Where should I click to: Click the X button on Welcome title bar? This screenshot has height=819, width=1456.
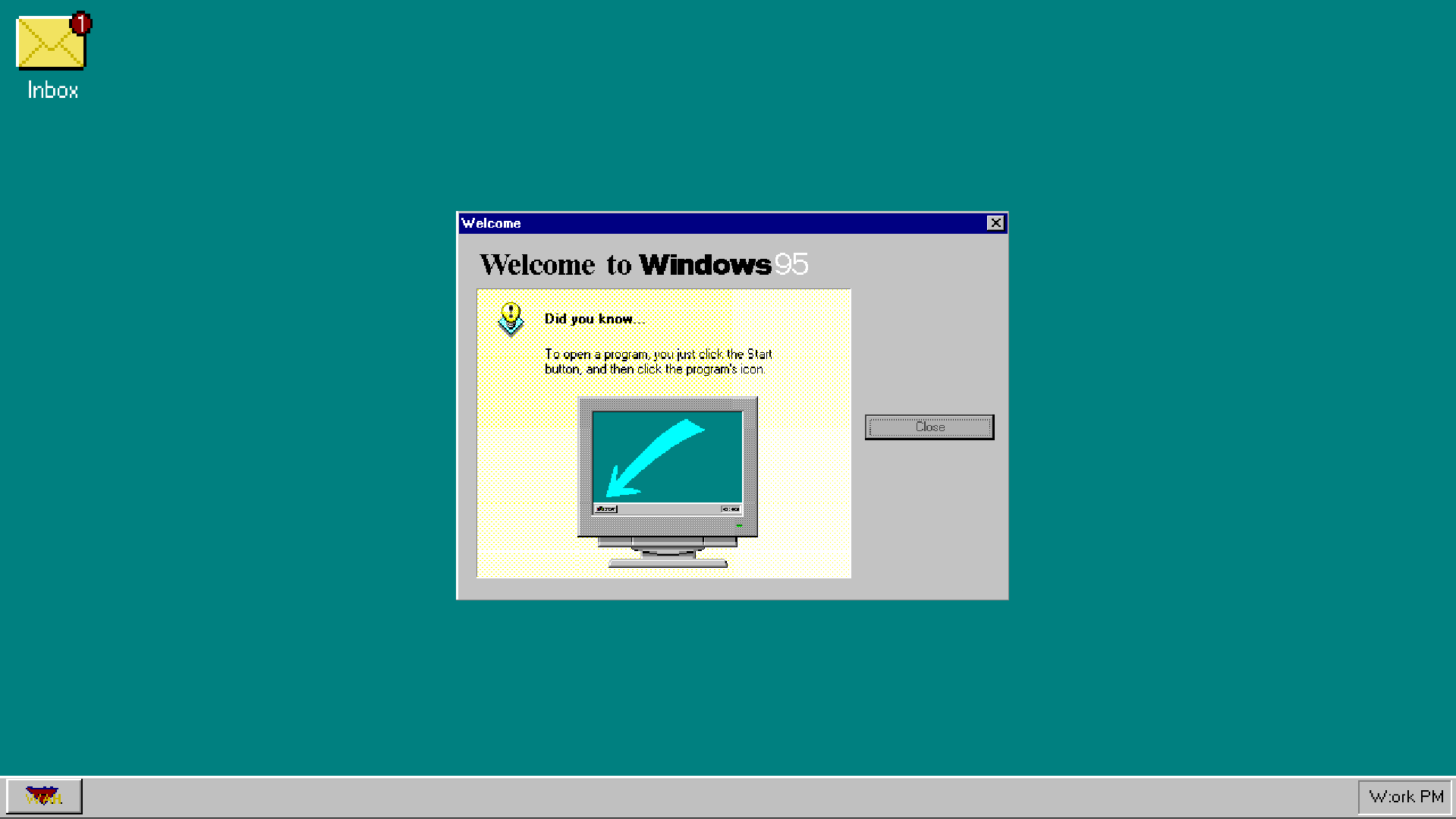(995, 222)
